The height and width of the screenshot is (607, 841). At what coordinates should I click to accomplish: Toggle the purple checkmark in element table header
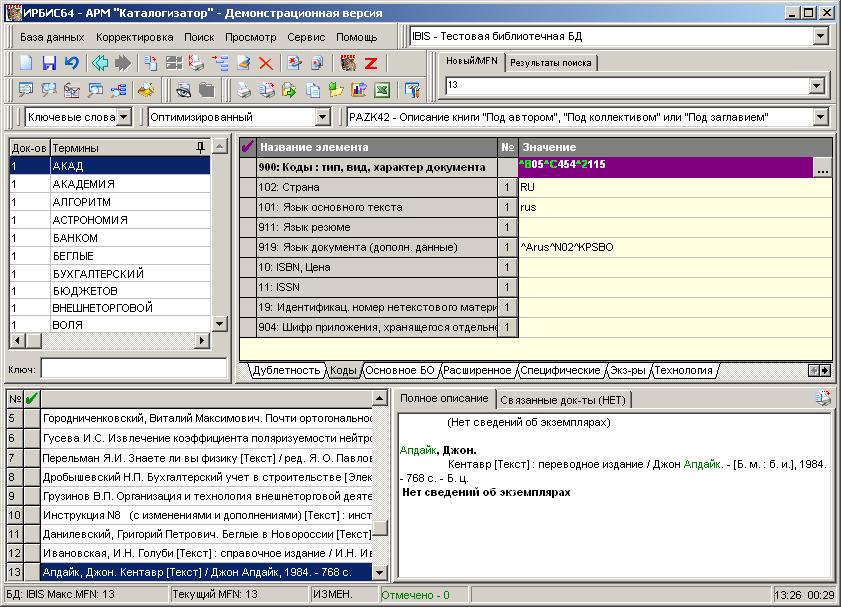click(x=247, y=147)
